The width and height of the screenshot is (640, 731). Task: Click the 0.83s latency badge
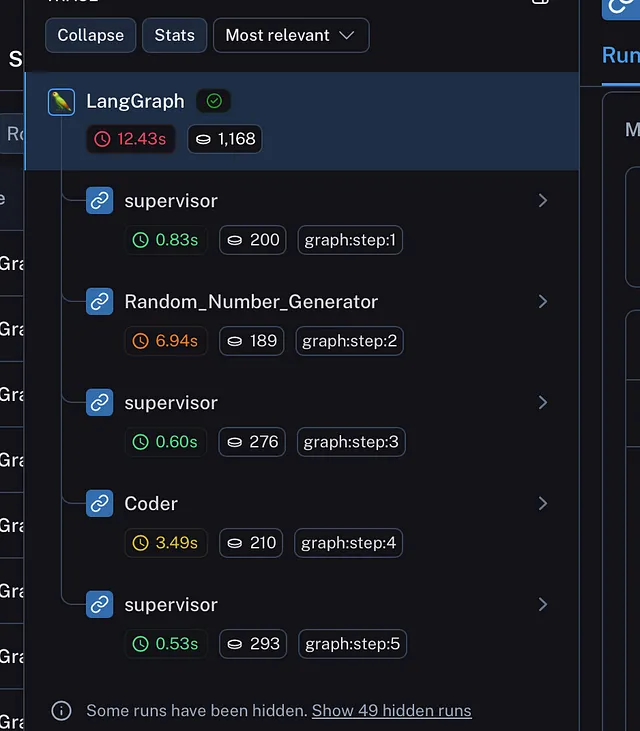coord(166,240)
